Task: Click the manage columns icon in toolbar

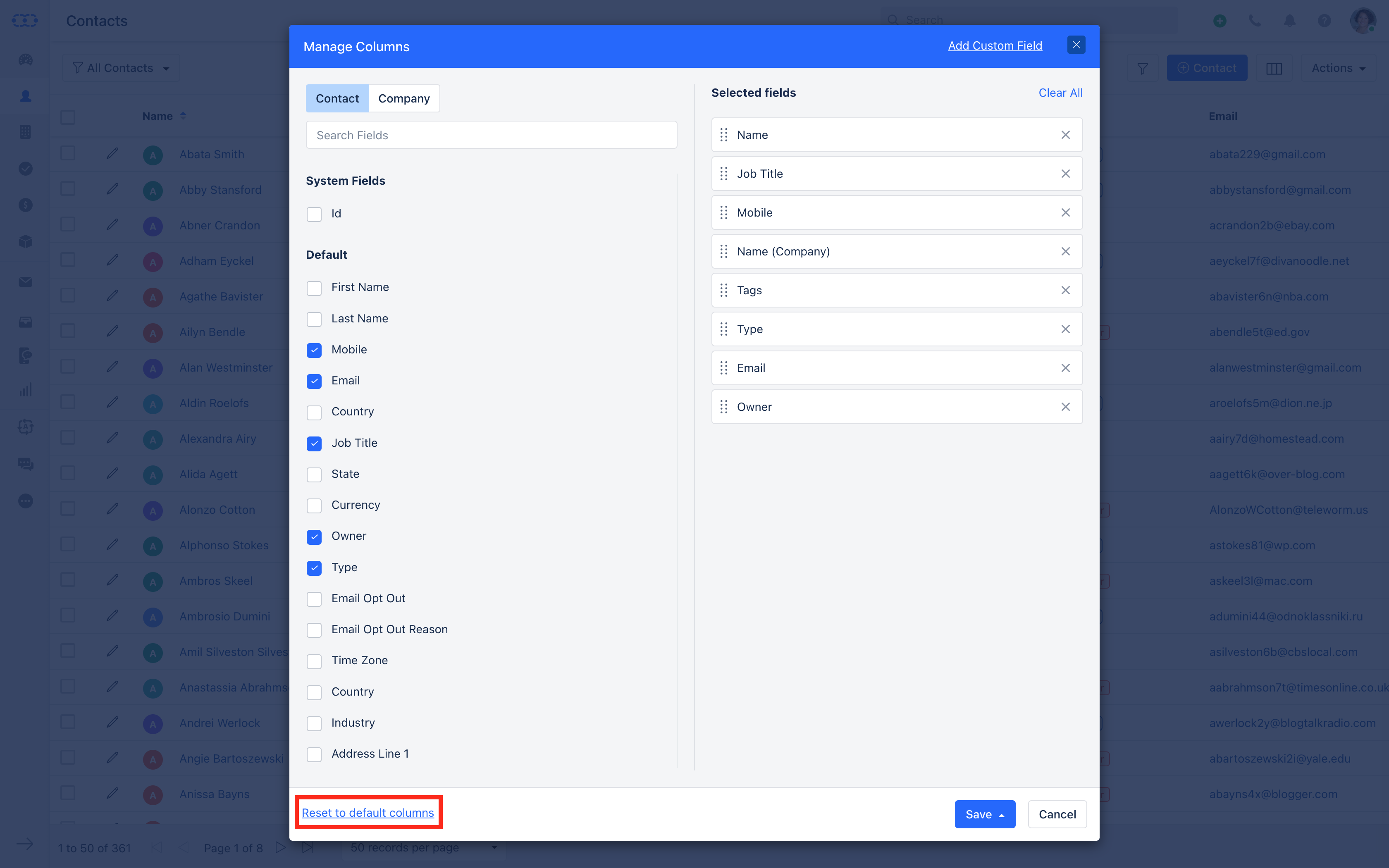Action: pyautogui.click(x=1274, y=68)
